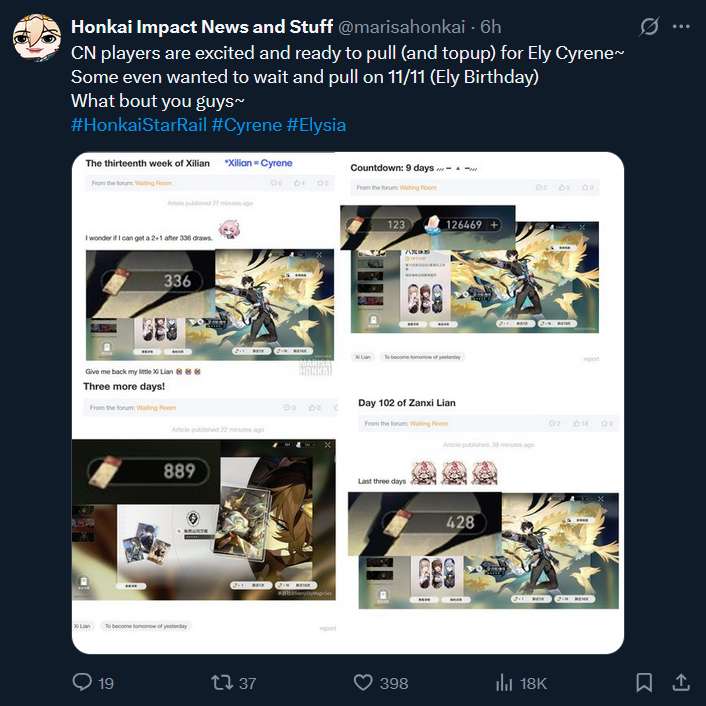
Task: Bookmark this post
Action: point(644,682)
